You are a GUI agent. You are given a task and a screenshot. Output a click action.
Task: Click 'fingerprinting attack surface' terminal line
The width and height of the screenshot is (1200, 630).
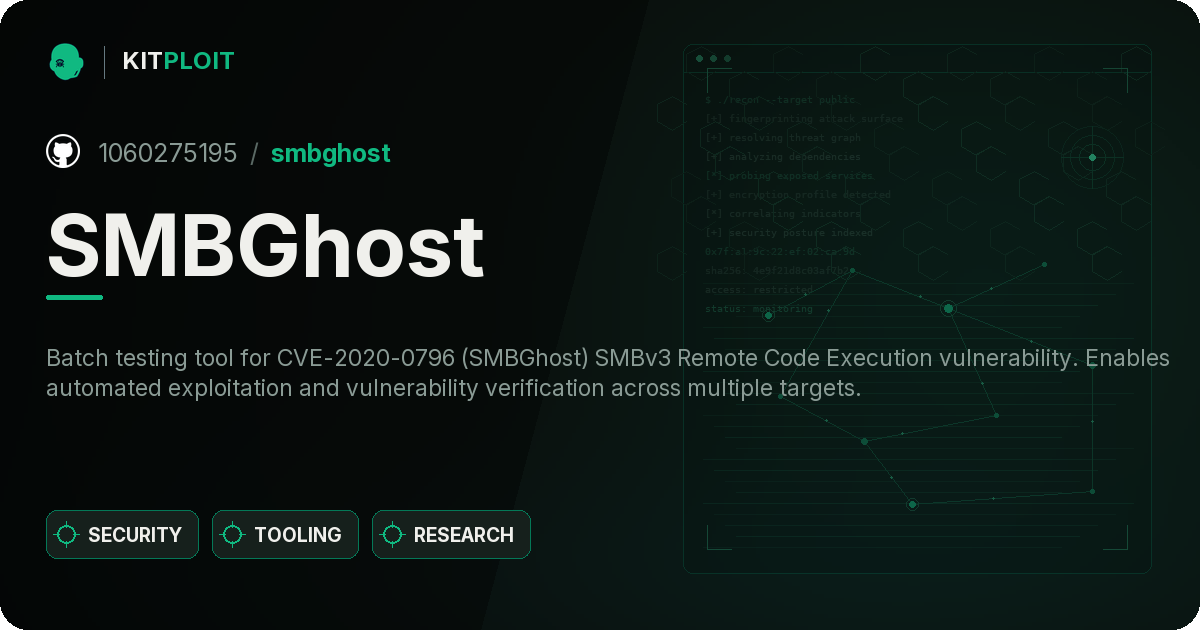[x=804, y=119]
